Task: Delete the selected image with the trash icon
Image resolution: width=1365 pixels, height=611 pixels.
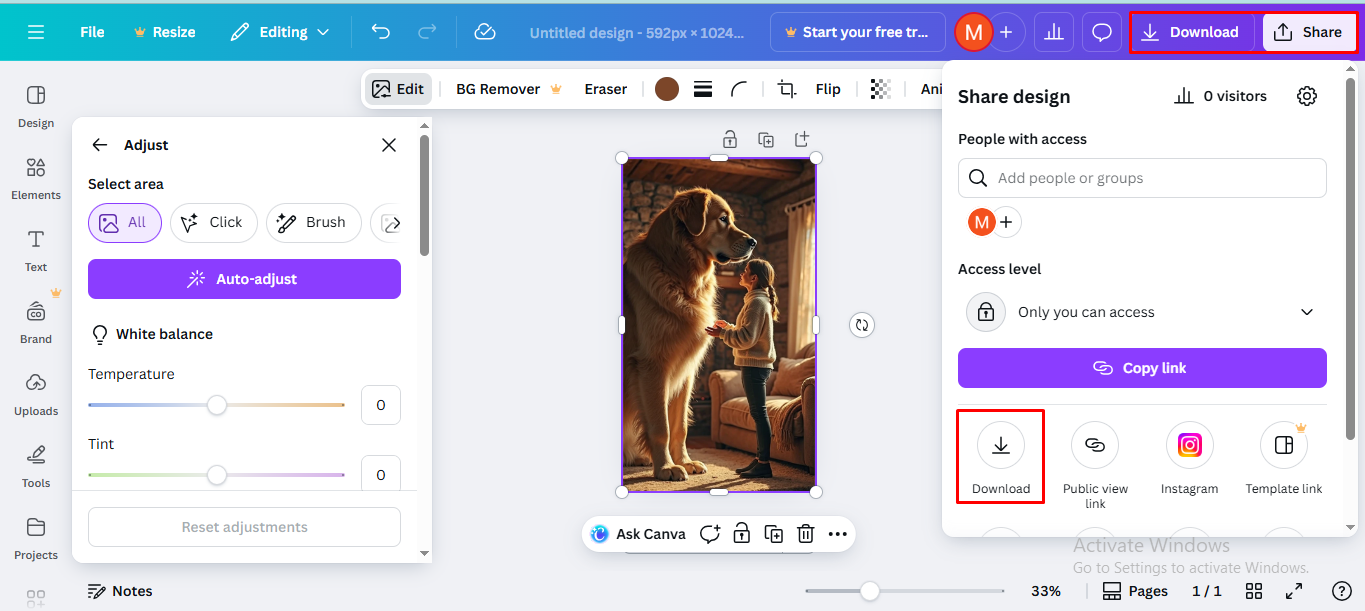Action: click(805, 534)
